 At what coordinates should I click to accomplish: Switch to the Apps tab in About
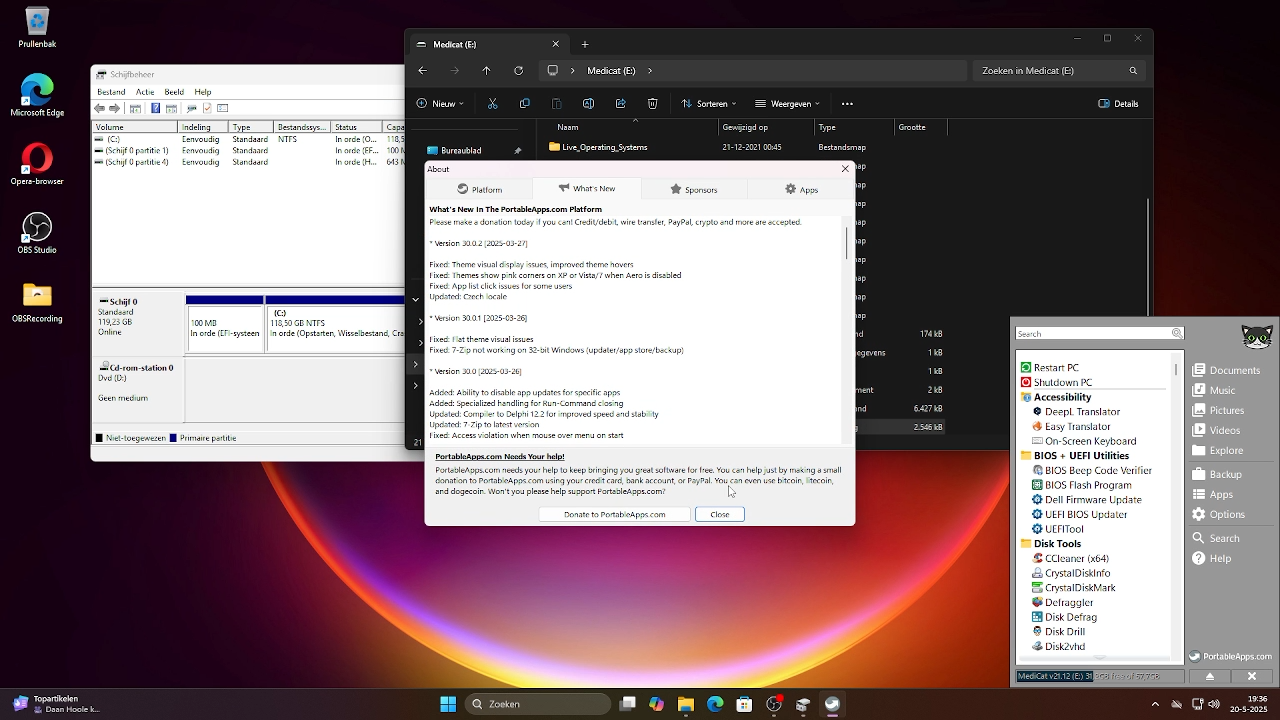(x=801, y=189)
